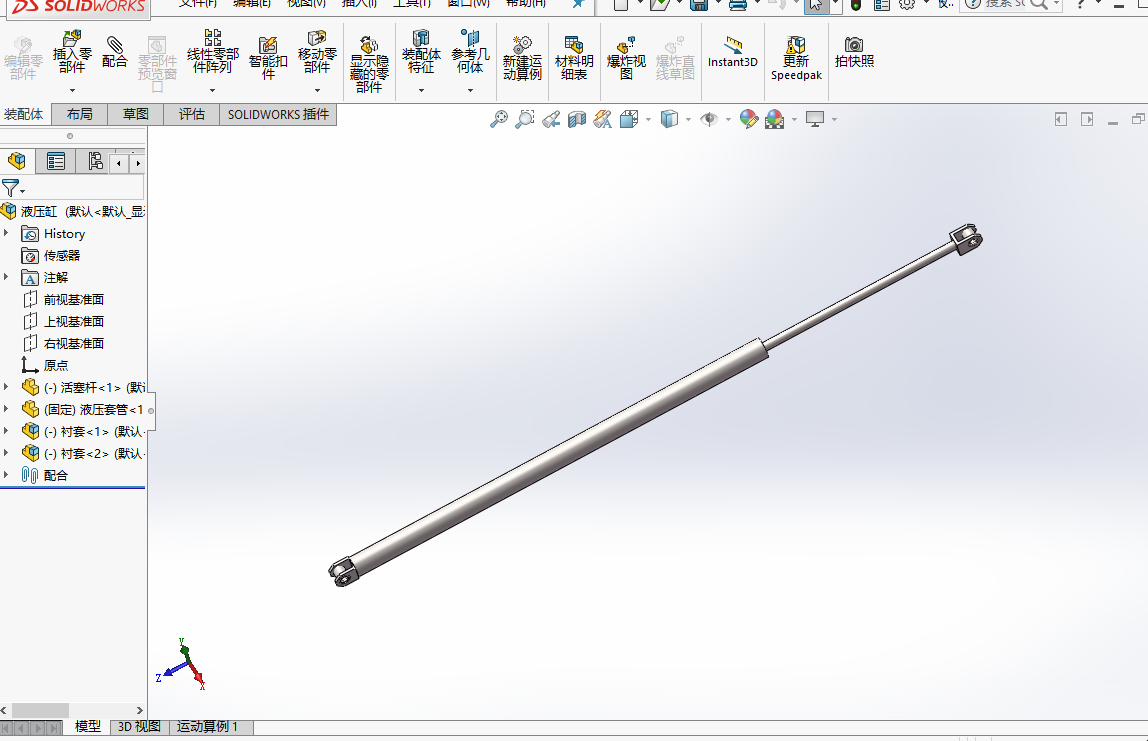Click the feature tree filter input field
The width and height of the screenshot is (1148, 741).
coord(84,187)
